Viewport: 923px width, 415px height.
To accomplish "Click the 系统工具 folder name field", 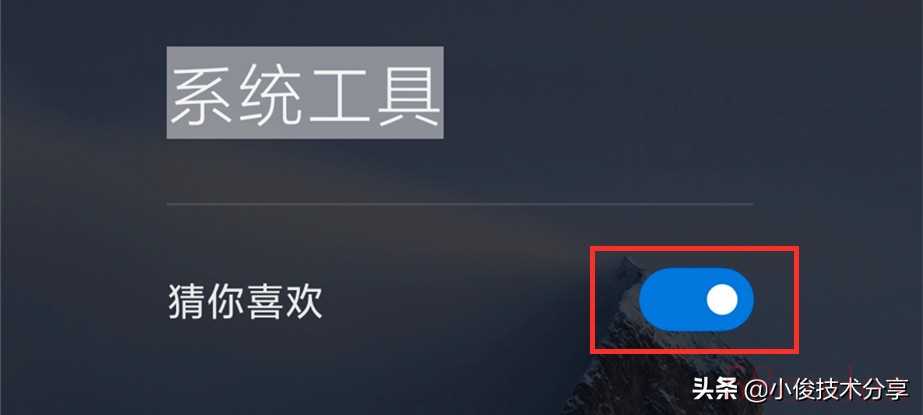I will [x=305, y=92].
